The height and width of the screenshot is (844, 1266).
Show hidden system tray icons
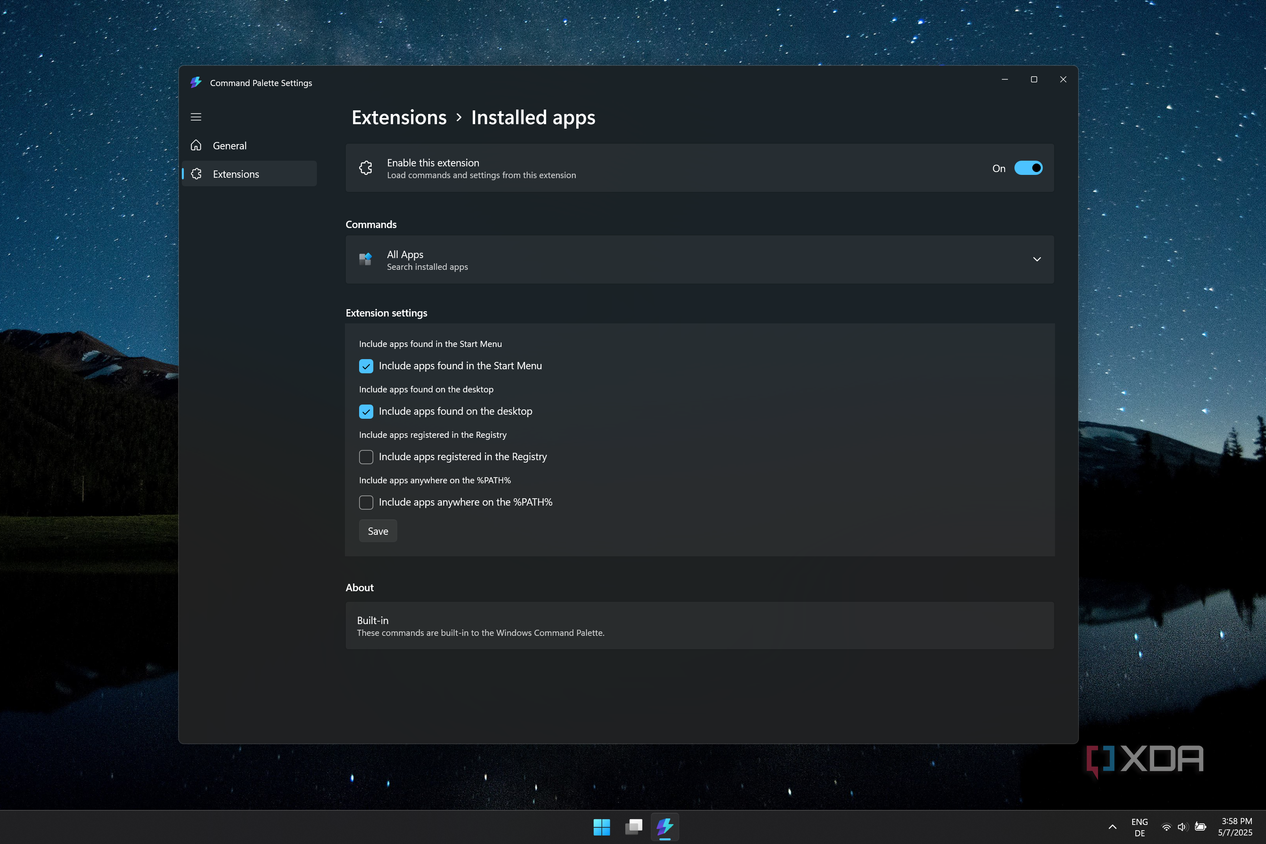pyautogui.click(x=1112, y=827)
